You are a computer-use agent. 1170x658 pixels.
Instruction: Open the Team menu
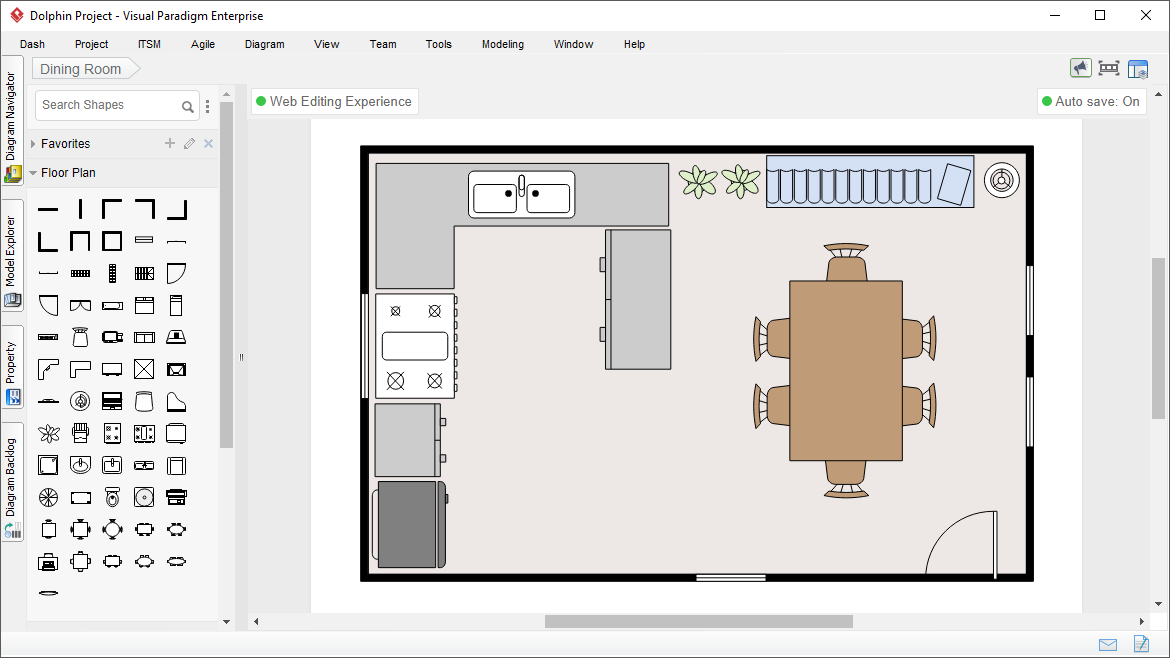point(383,44)
